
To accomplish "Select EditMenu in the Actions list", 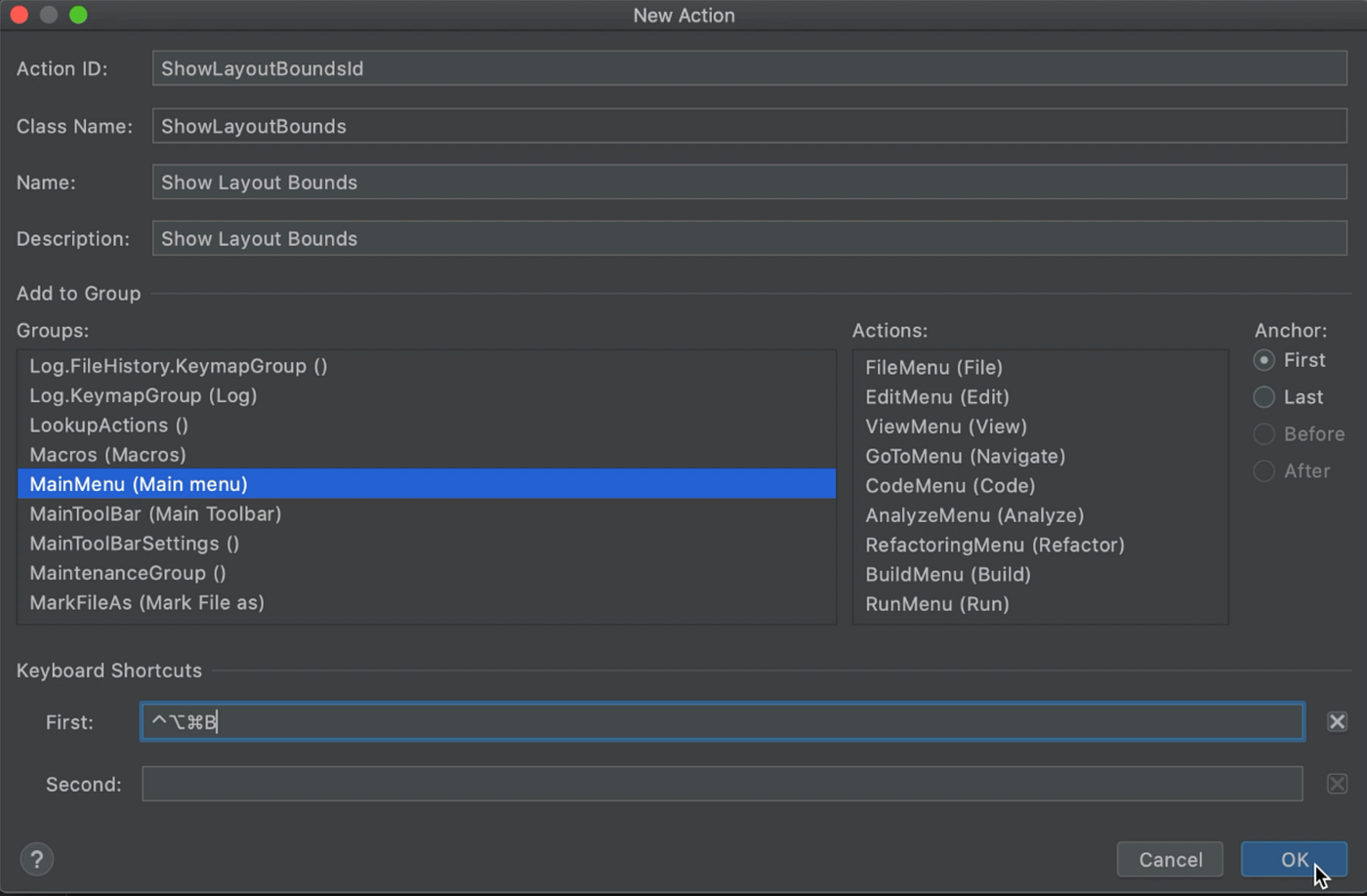I will tap(936, 396).
